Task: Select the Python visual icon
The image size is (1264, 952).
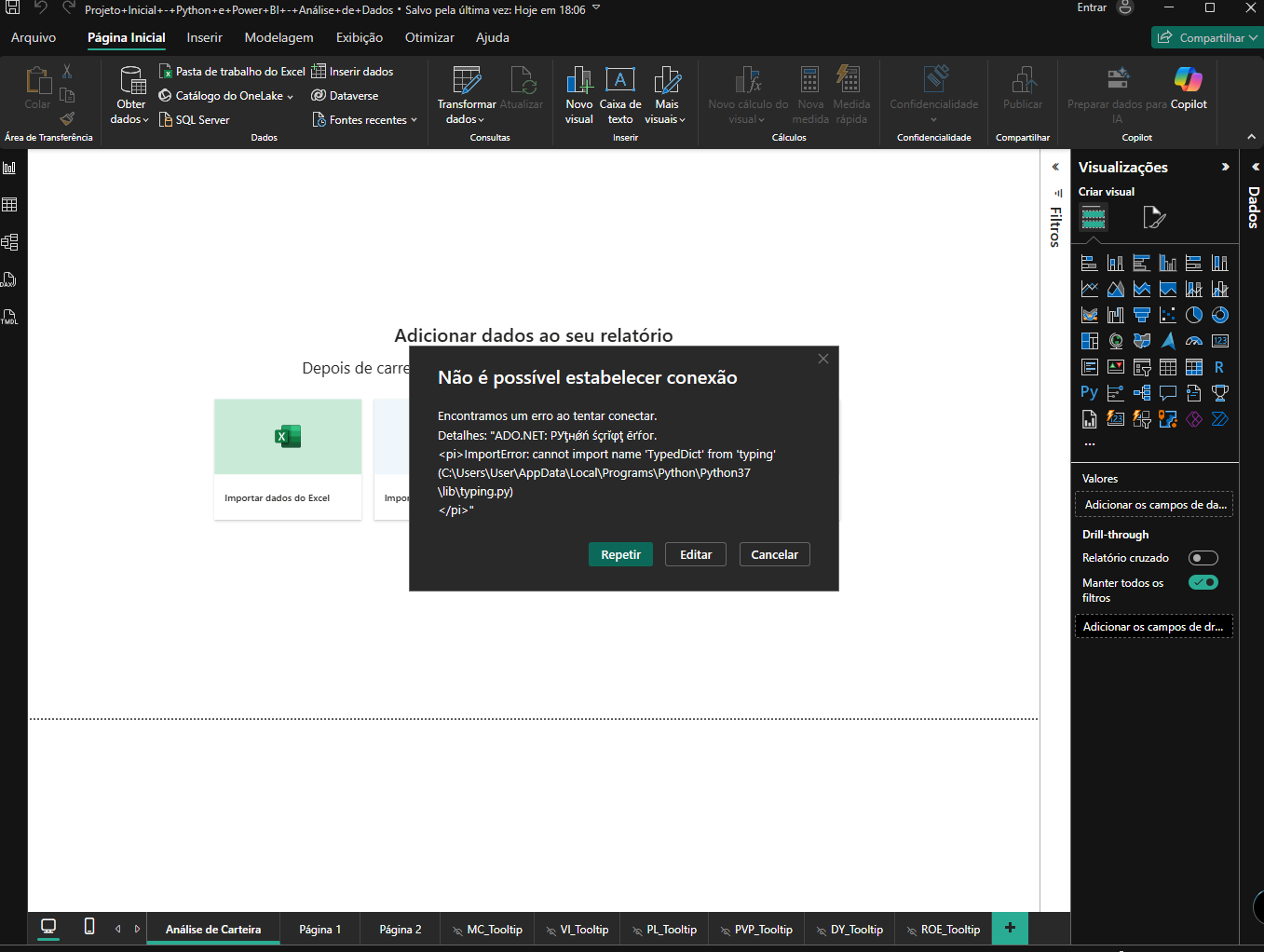Action: (1089, 392)
